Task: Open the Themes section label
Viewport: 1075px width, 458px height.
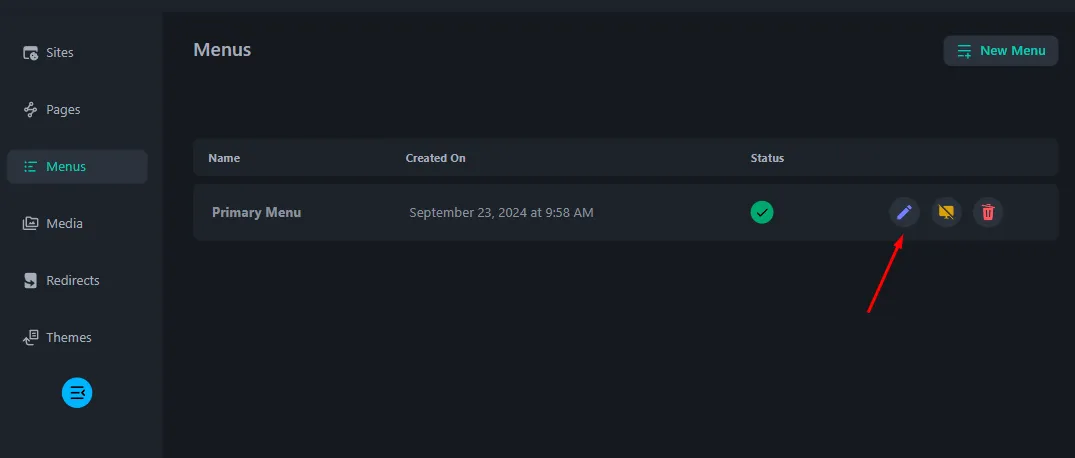Action: click(69, 337)
